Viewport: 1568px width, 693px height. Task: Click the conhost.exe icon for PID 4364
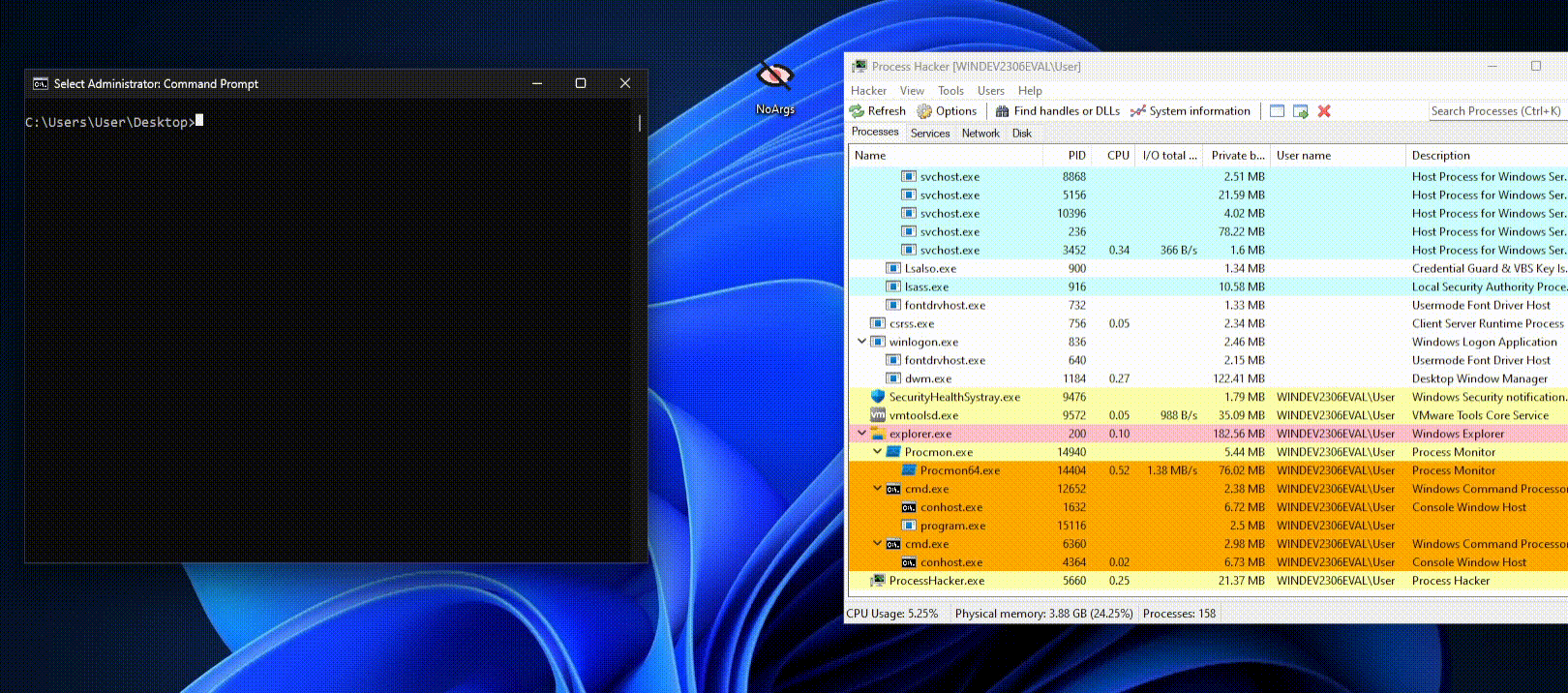tap(909, 562)
